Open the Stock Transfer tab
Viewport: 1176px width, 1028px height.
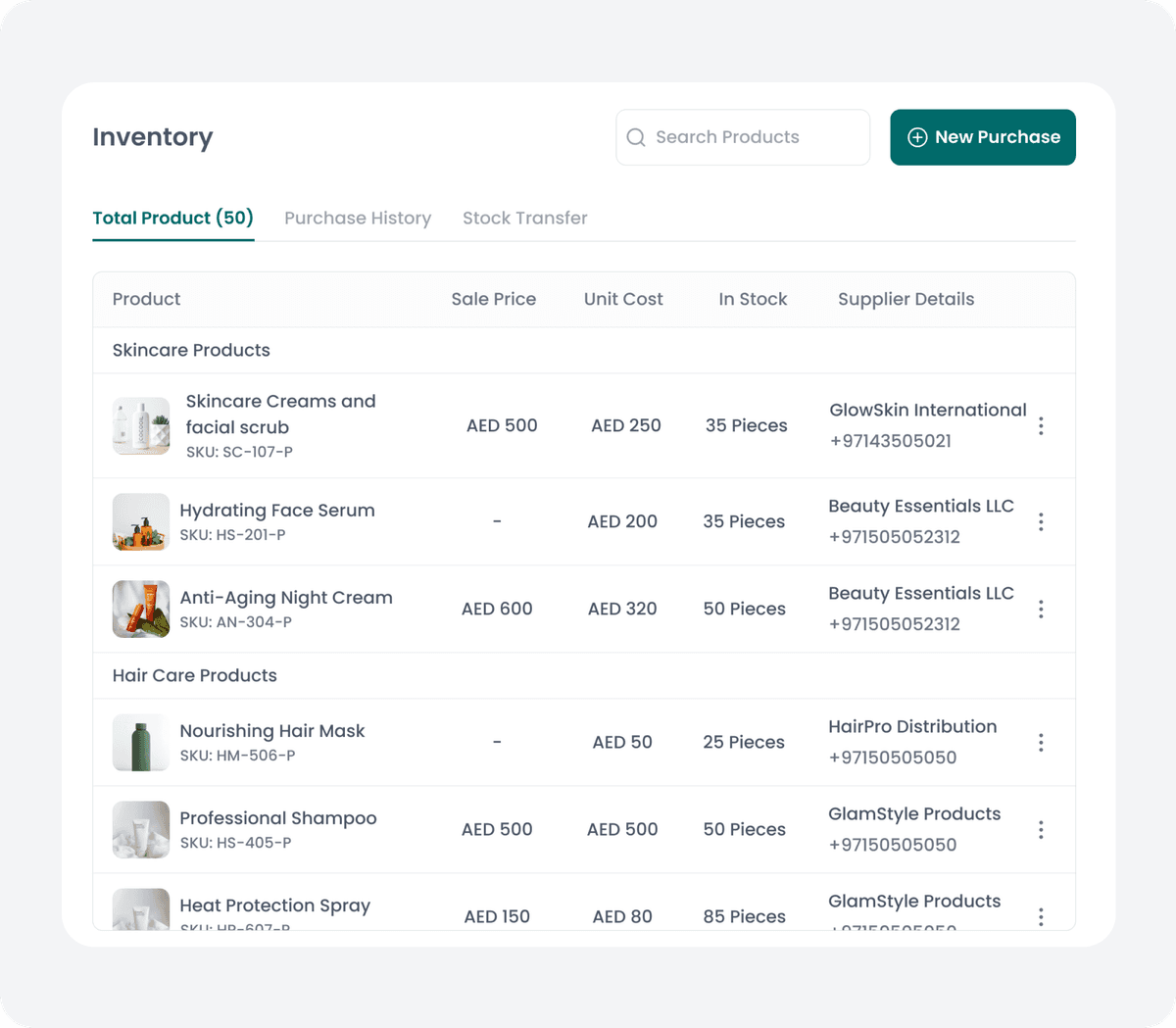tap(525, 218)
